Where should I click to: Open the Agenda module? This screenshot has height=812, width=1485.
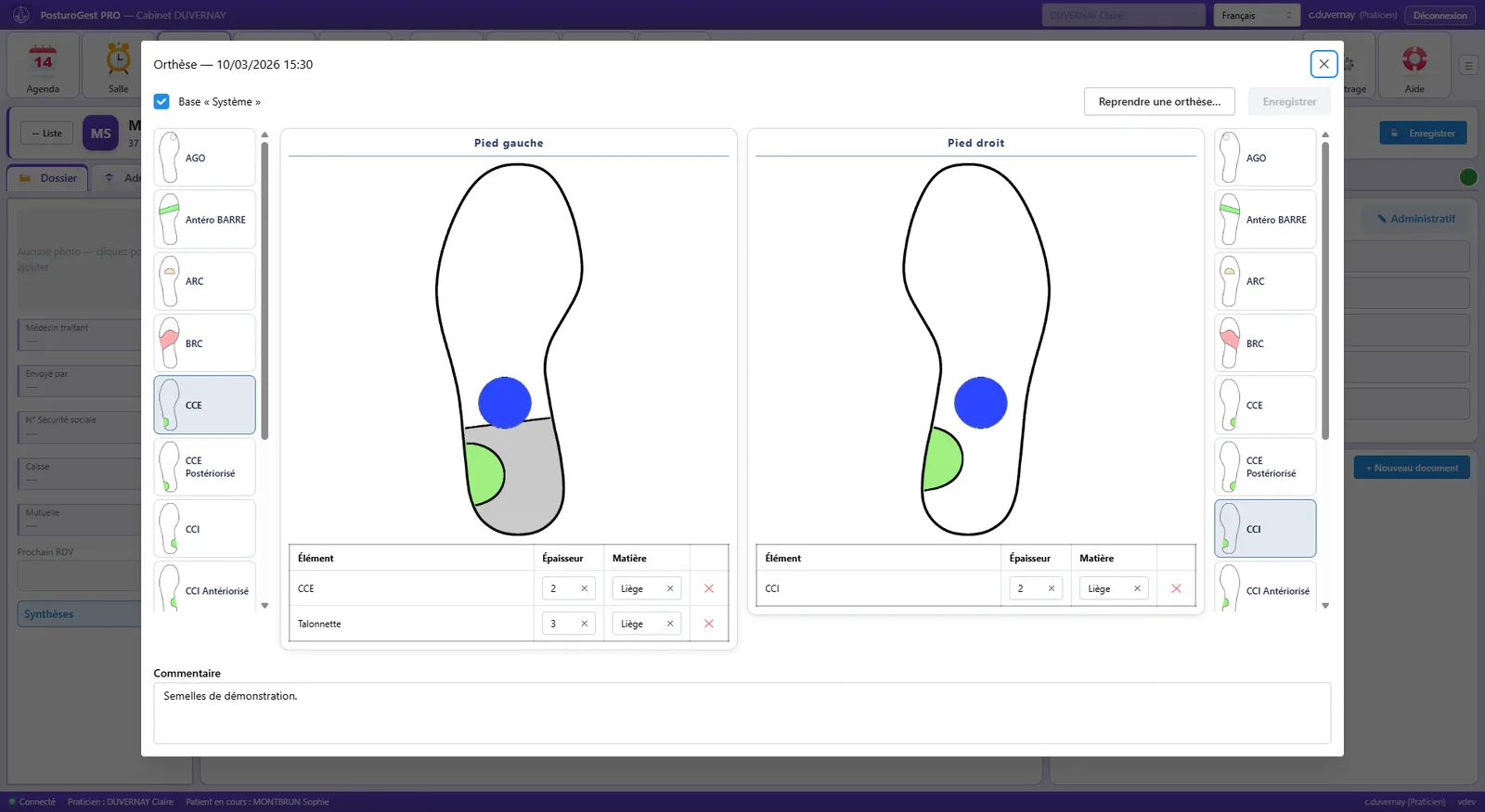(43, 65)
